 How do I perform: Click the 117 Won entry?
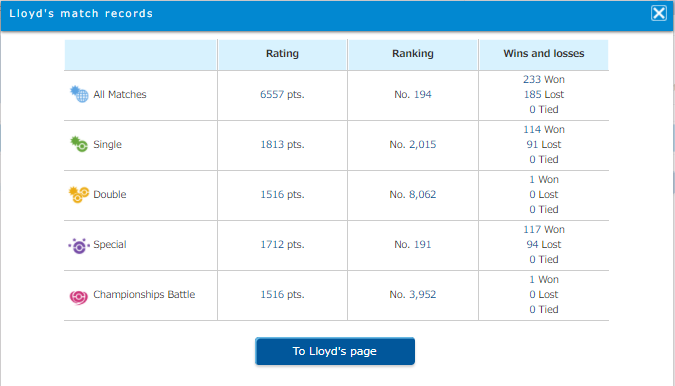coord(544,229)
